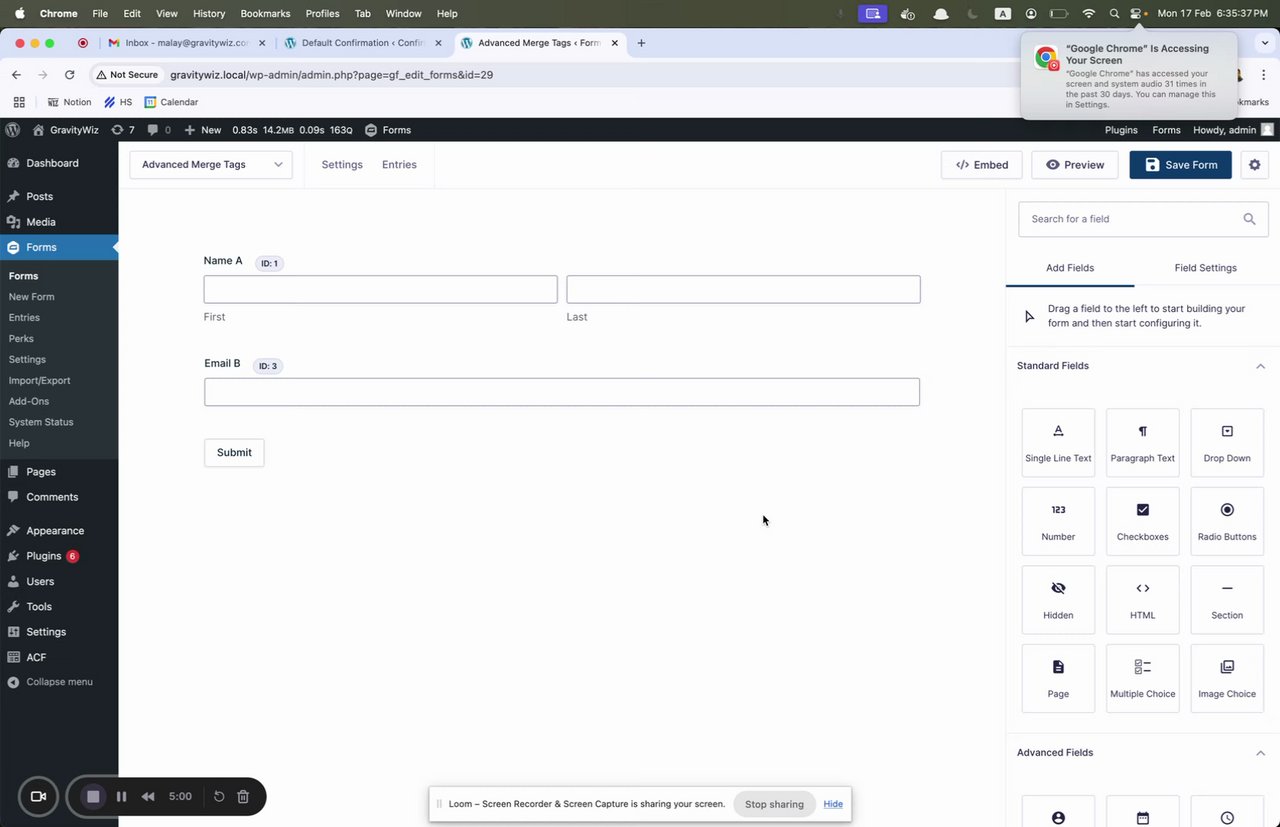Add a Single Line Text field
This screenshot has height=827, width=1280.
(1058, 442)
